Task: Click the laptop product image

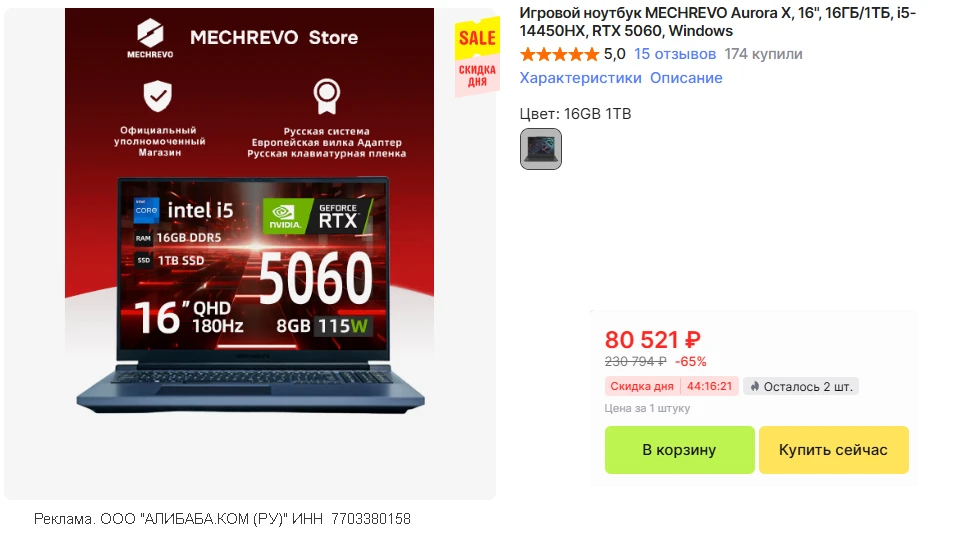Action: pyautogui.click(x=250, y=254)
